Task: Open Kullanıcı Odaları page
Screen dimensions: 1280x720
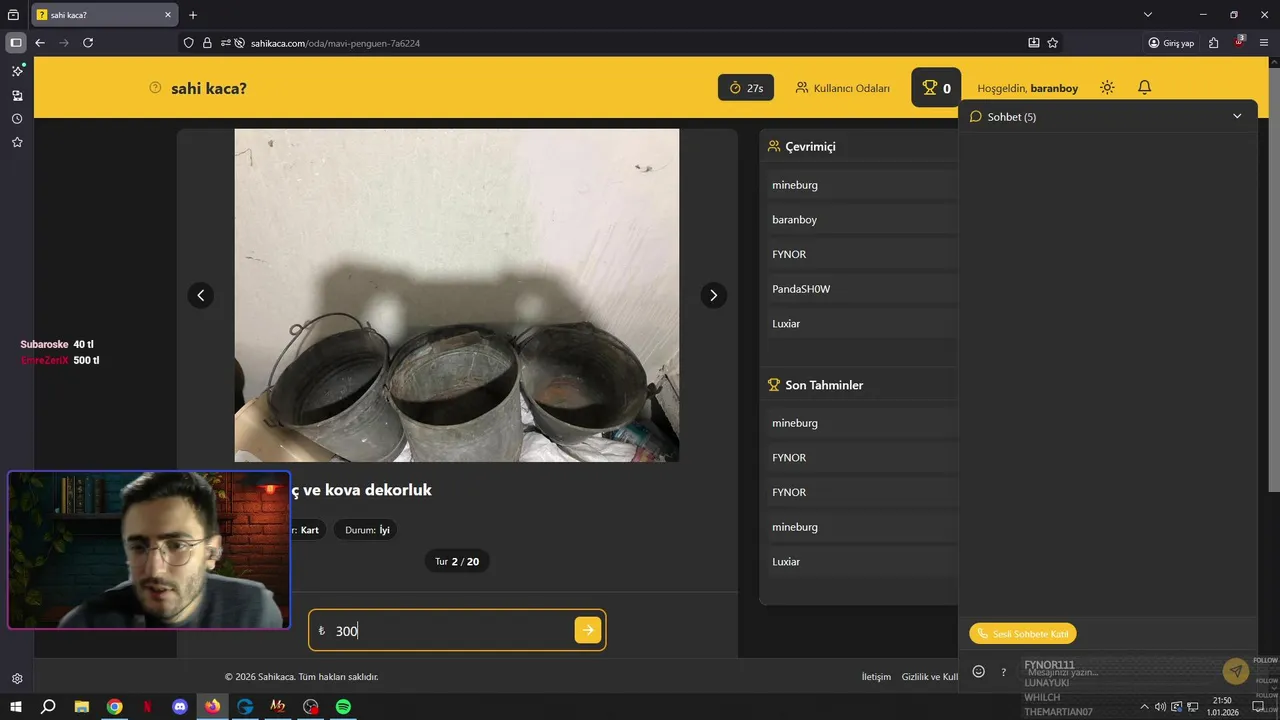Action: (842, 88)
